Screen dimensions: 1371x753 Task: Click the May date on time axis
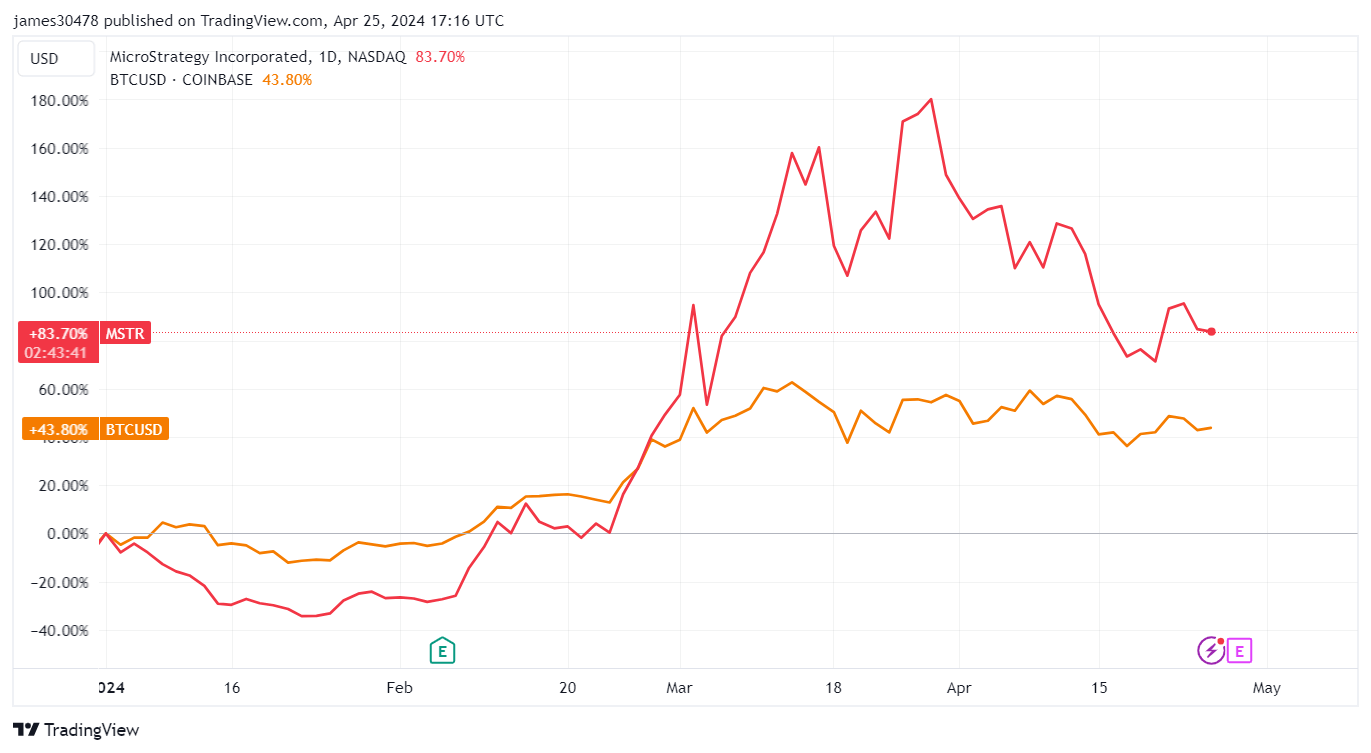[1266, 688]
